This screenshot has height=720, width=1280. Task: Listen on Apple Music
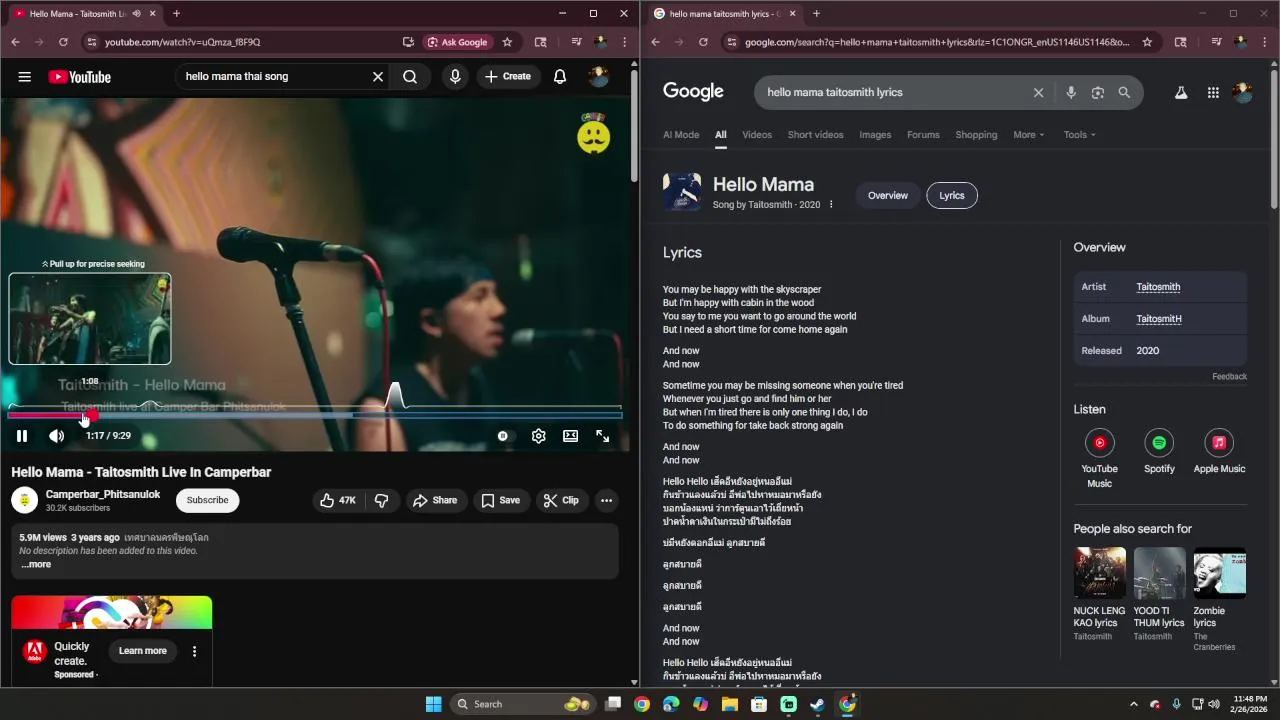[1219, 451]
